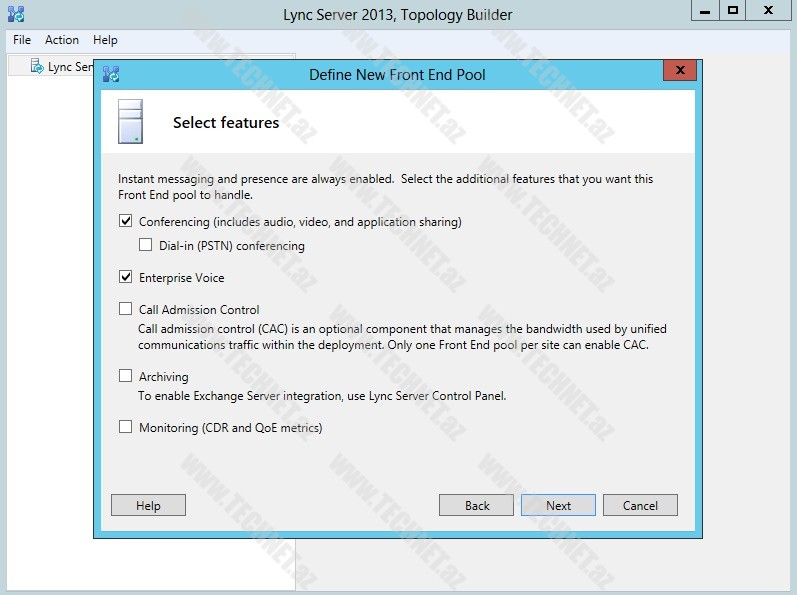
Task: Select the Lync Server tree node icon
Action: [x=36, y=67]
